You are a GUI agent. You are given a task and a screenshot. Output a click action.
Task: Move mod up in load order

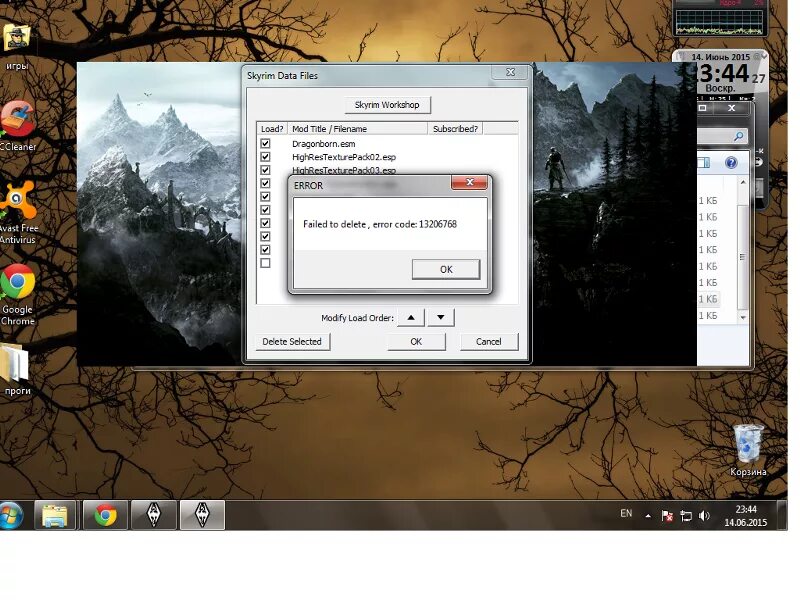pyautogui.click(x=411, y=317)
